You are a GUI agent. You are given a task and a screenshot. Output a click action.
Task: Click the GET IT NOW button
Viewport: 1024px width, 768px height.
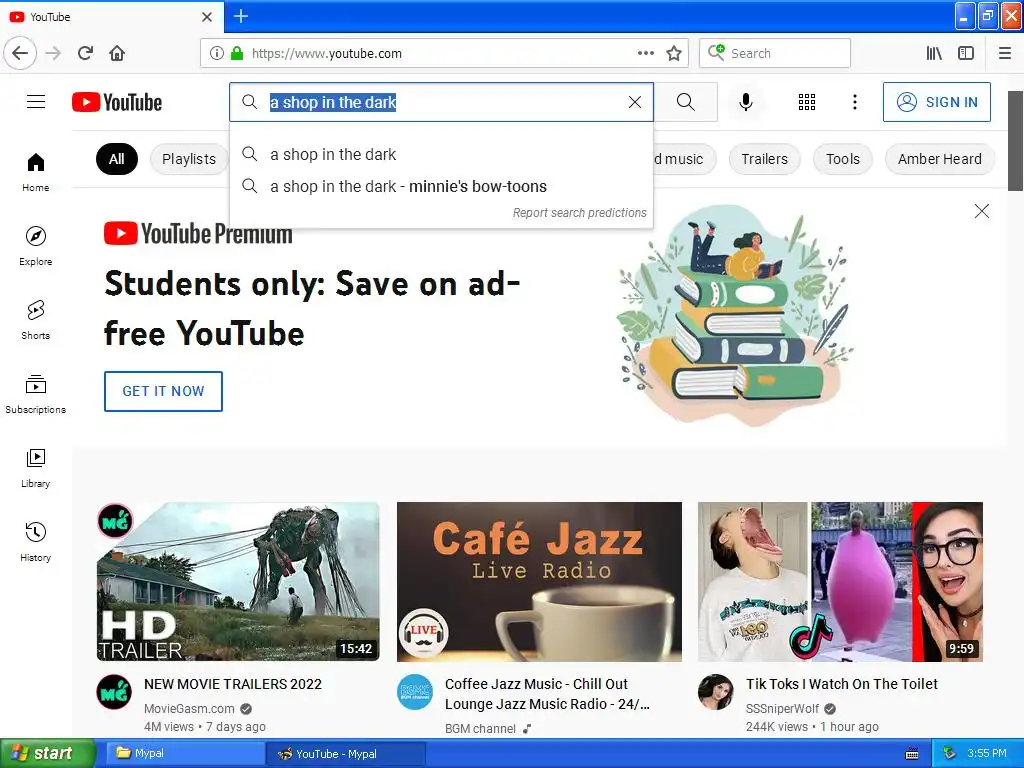click(163, 391)
